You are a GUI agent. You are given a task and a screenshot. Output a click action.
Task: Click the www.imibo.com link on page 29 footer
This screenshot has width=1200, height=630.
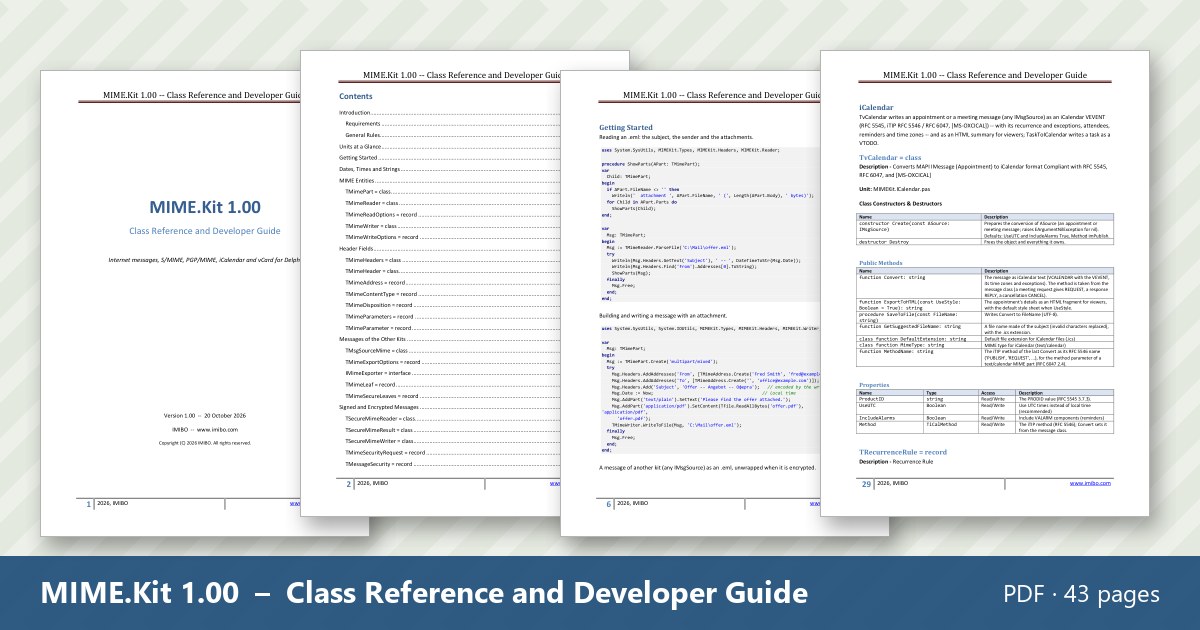1091,483
